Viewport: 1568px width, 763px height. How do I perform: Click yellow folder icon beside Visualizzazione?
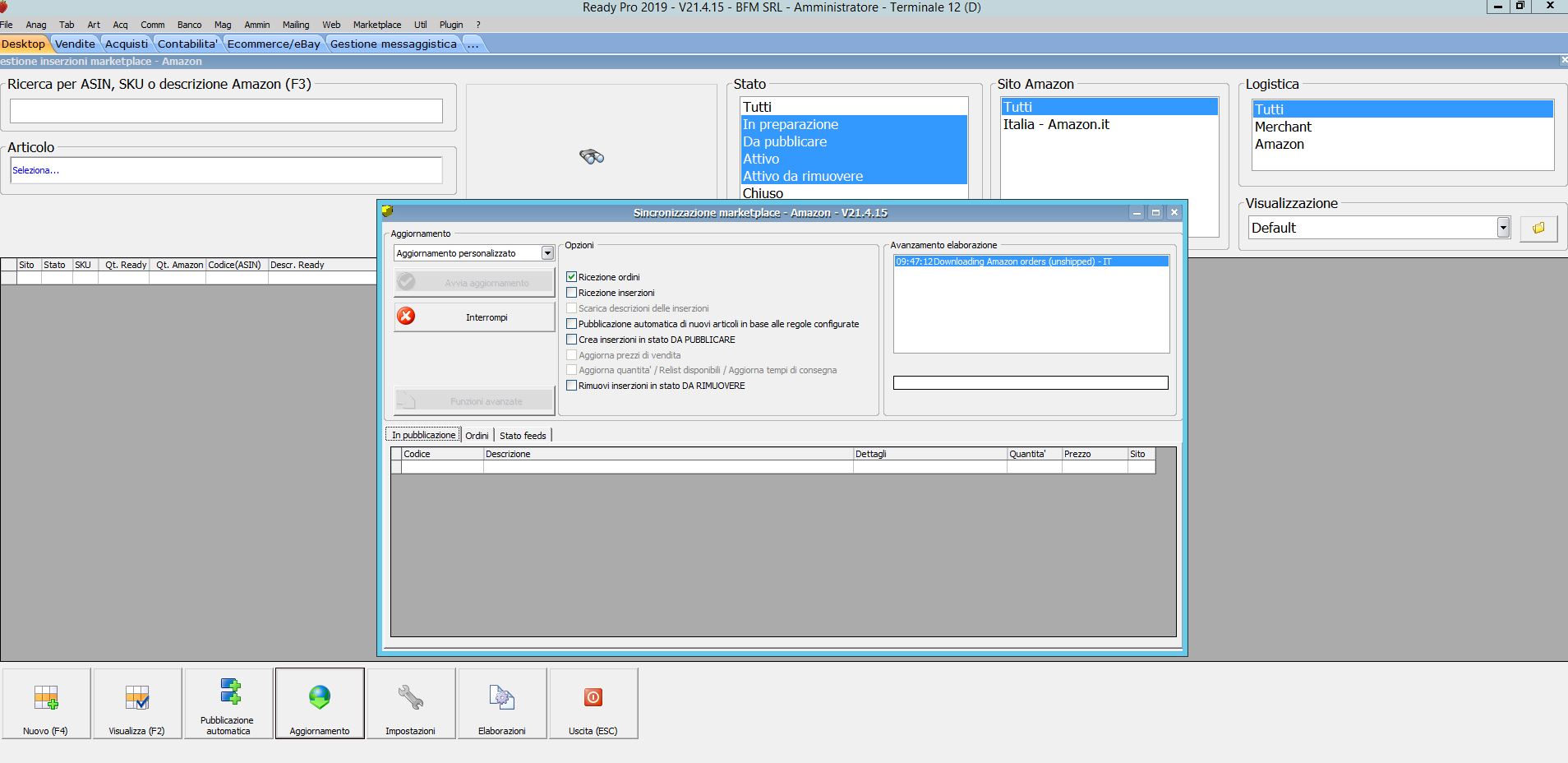(1538, 228)
